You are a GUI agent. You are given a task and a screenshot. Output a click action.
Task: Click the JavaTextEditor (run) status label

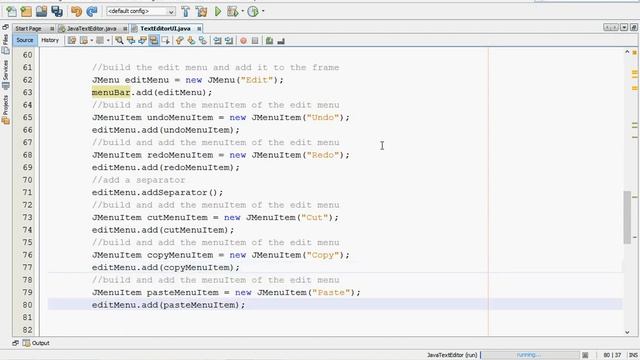pos(452,355)
